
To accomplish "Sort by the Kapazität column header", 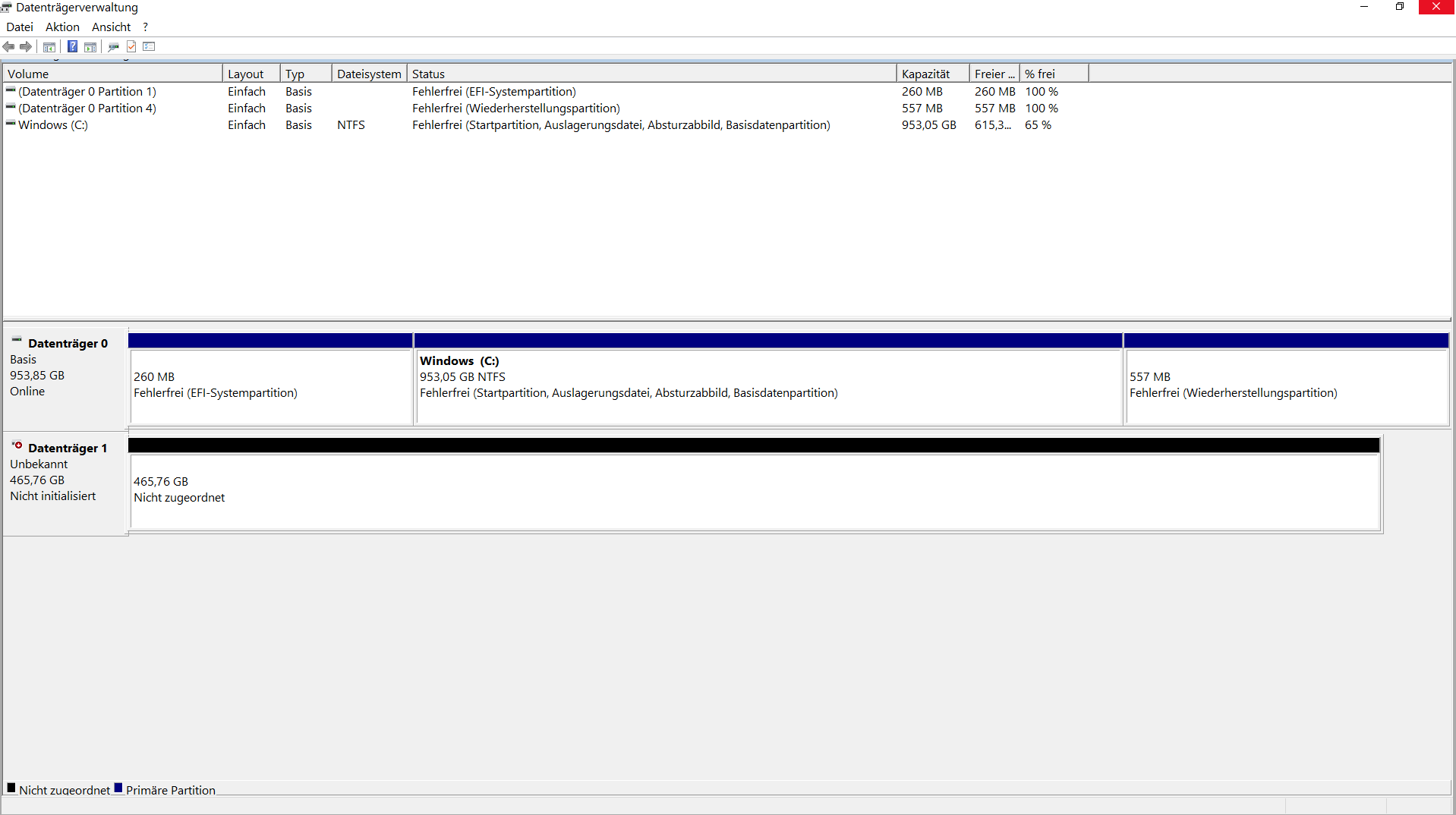I will coord(931,74).
